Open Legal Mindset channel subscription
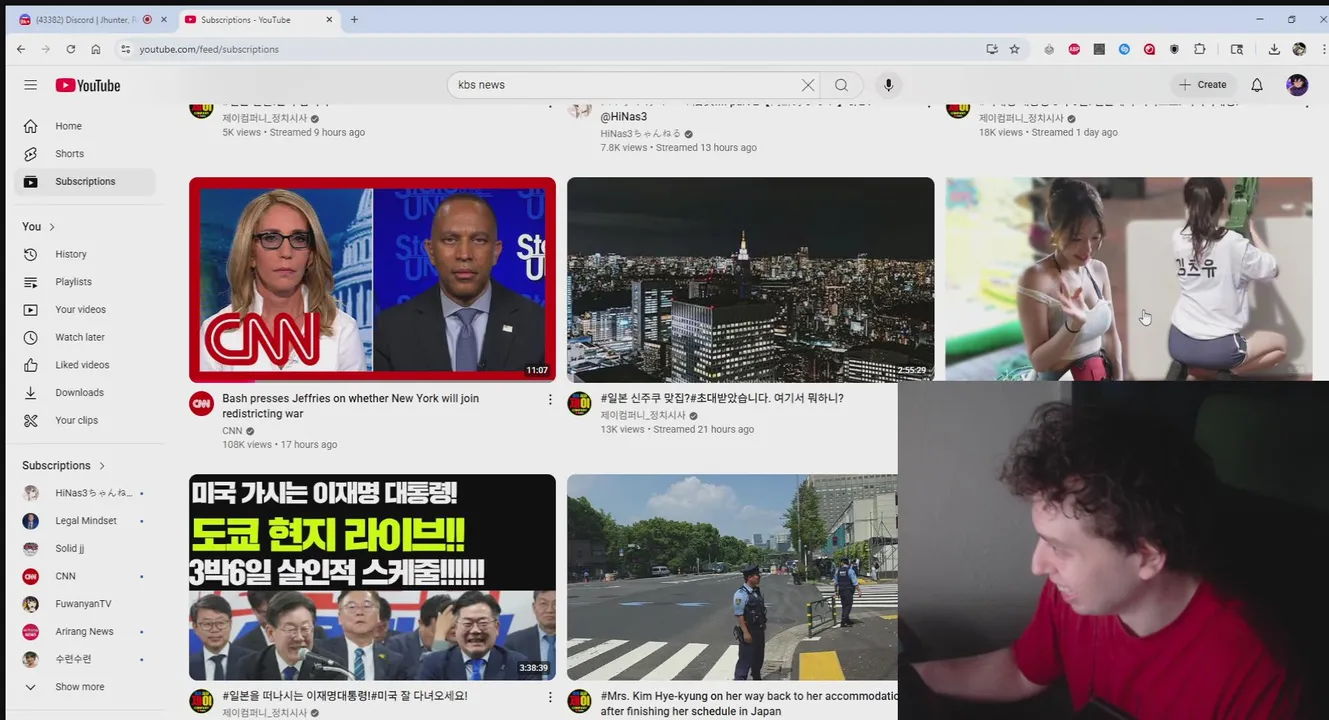Image resolution: width=1329 pixels, height=720 pixels. 85,521
